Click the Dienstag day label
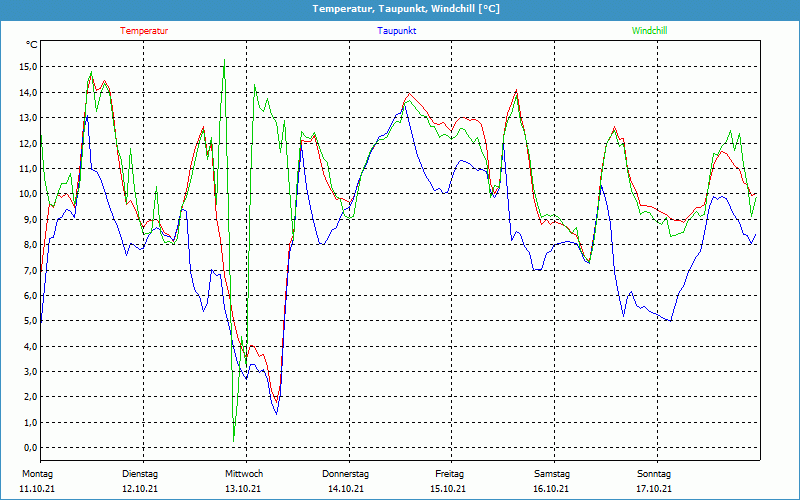Screen dimensions: 800x500 140,474
